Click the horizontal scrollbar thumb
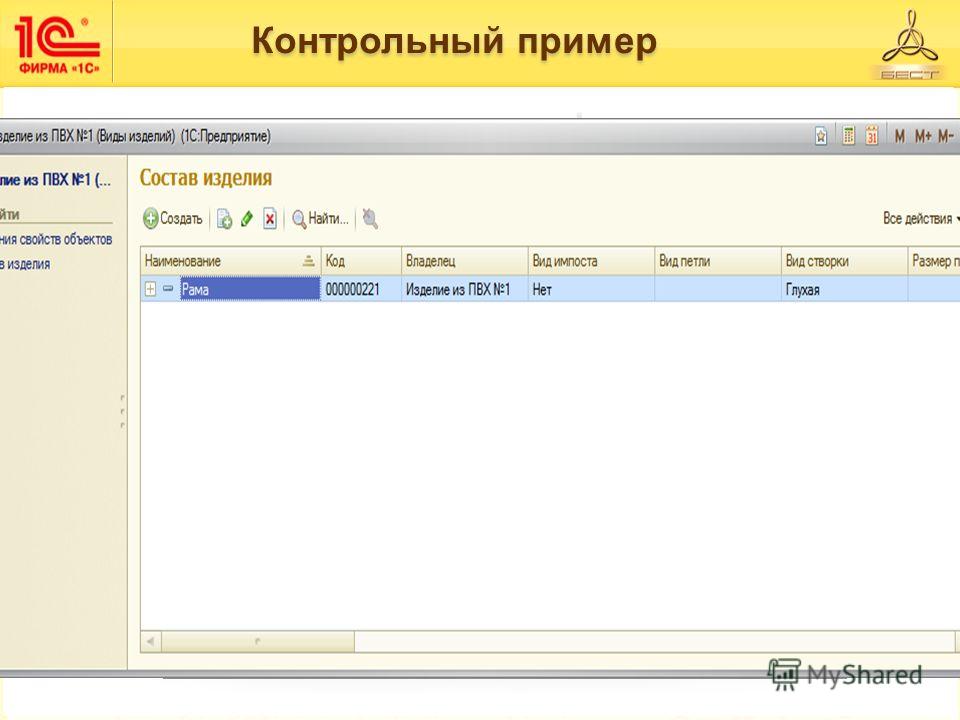The image size is (960, 720). point(258,642)
